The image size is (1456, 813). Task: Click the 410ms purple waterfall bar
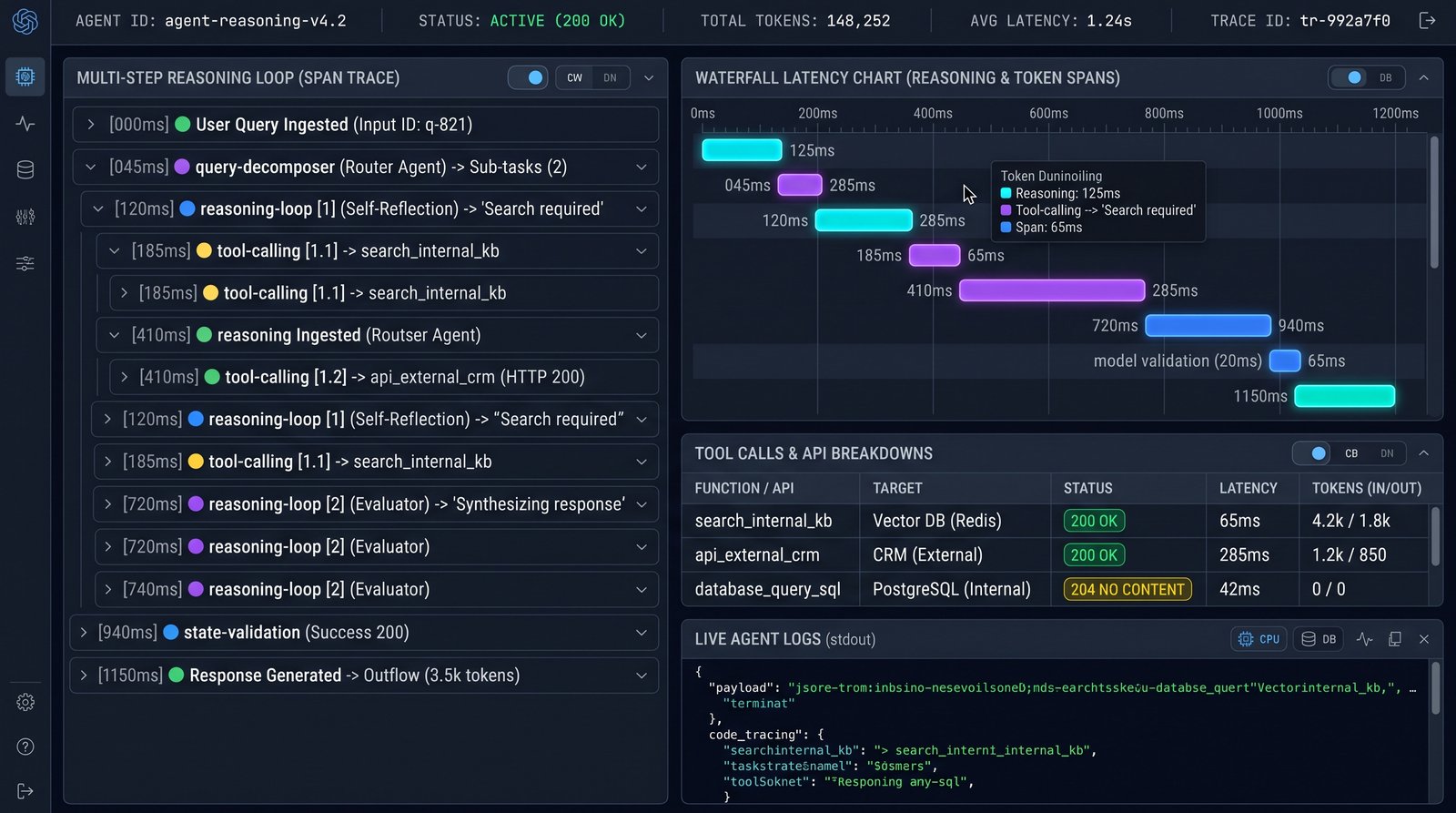coord(1052,290)
